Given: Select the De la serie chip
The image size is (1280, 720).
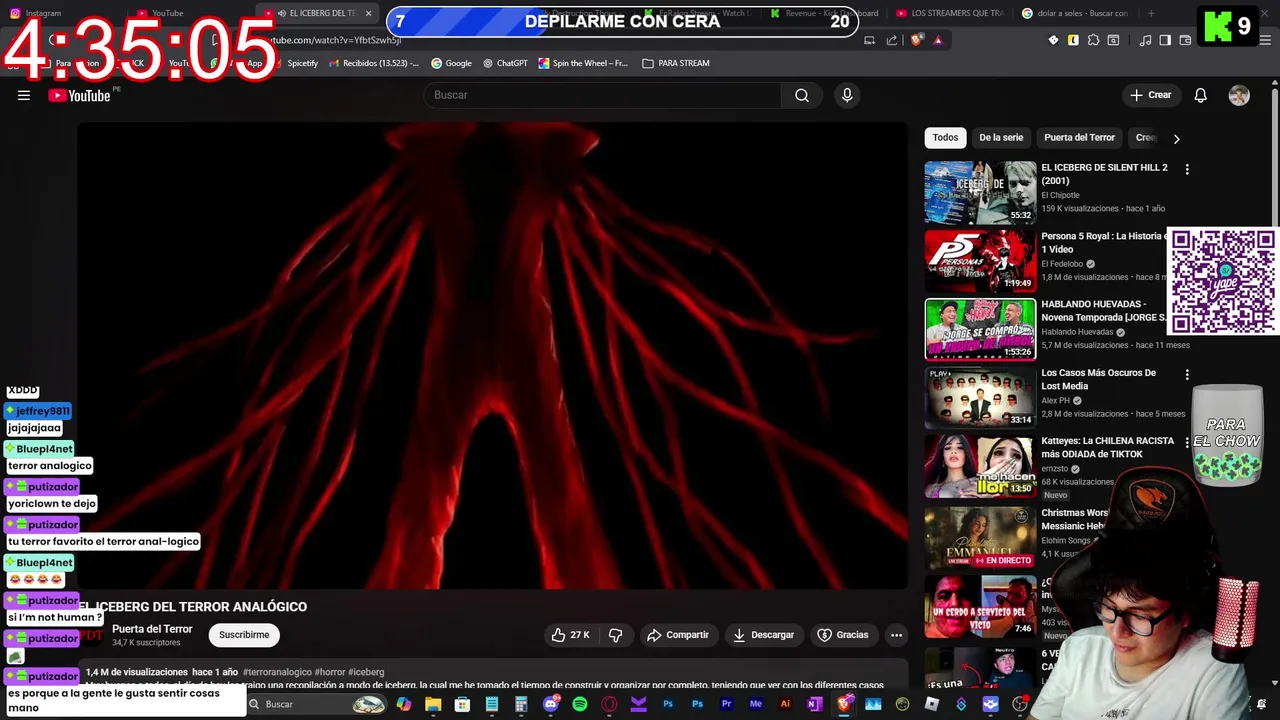Looking at the screenshot, I should click(1001, 138).
